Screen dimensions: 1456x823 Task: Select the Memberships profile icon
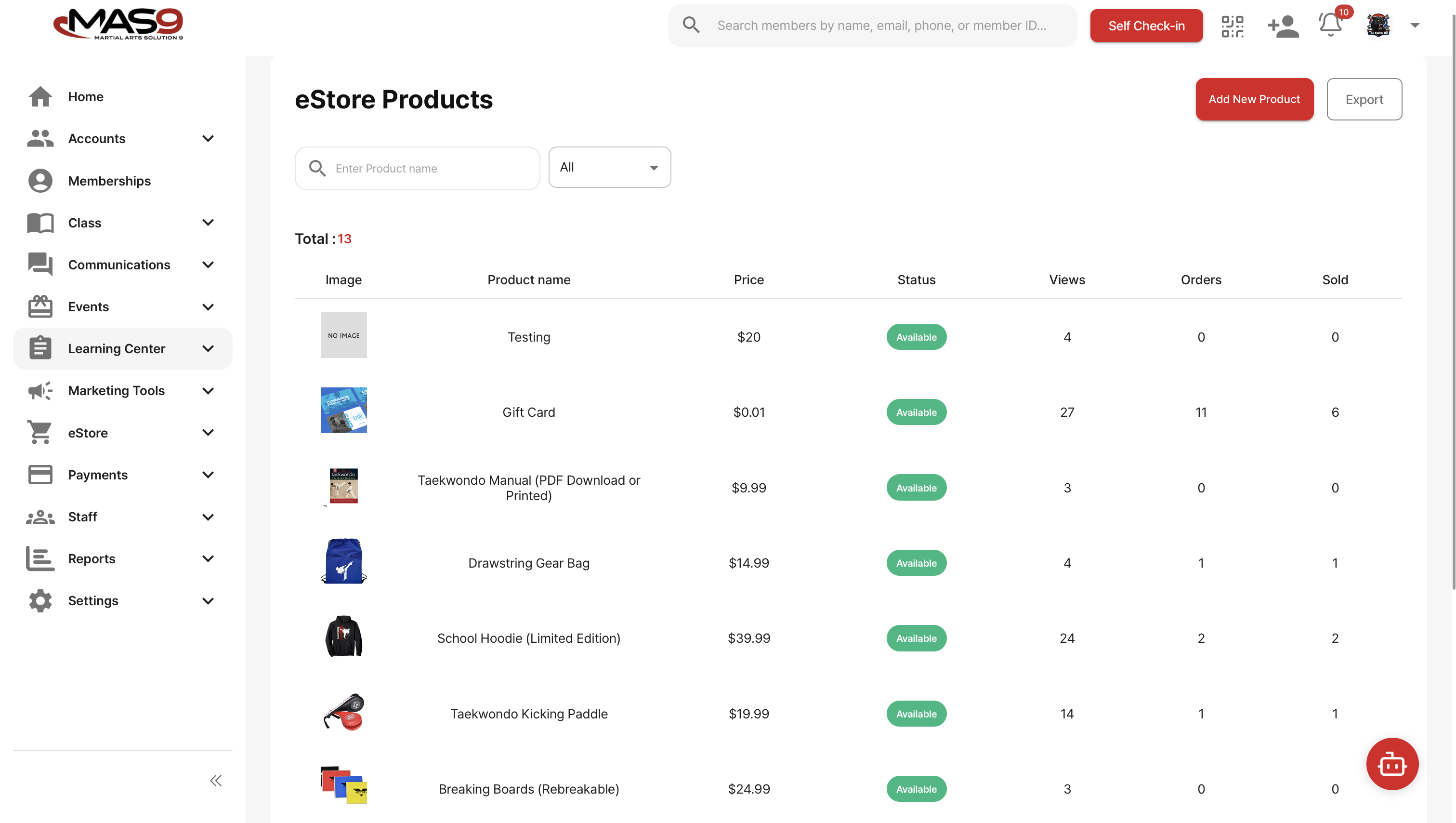click(x=39, y=180)
